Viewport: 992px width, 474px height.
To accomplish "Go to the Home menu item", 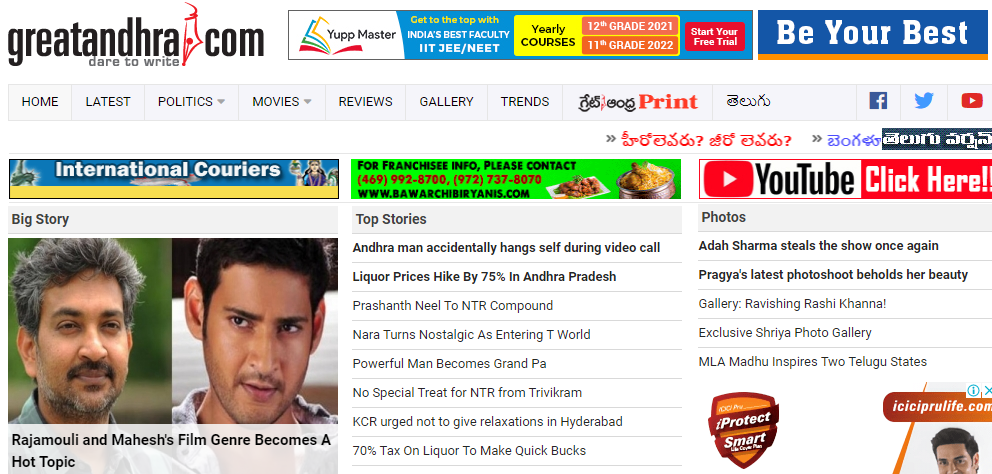I will tap(40, 102).
